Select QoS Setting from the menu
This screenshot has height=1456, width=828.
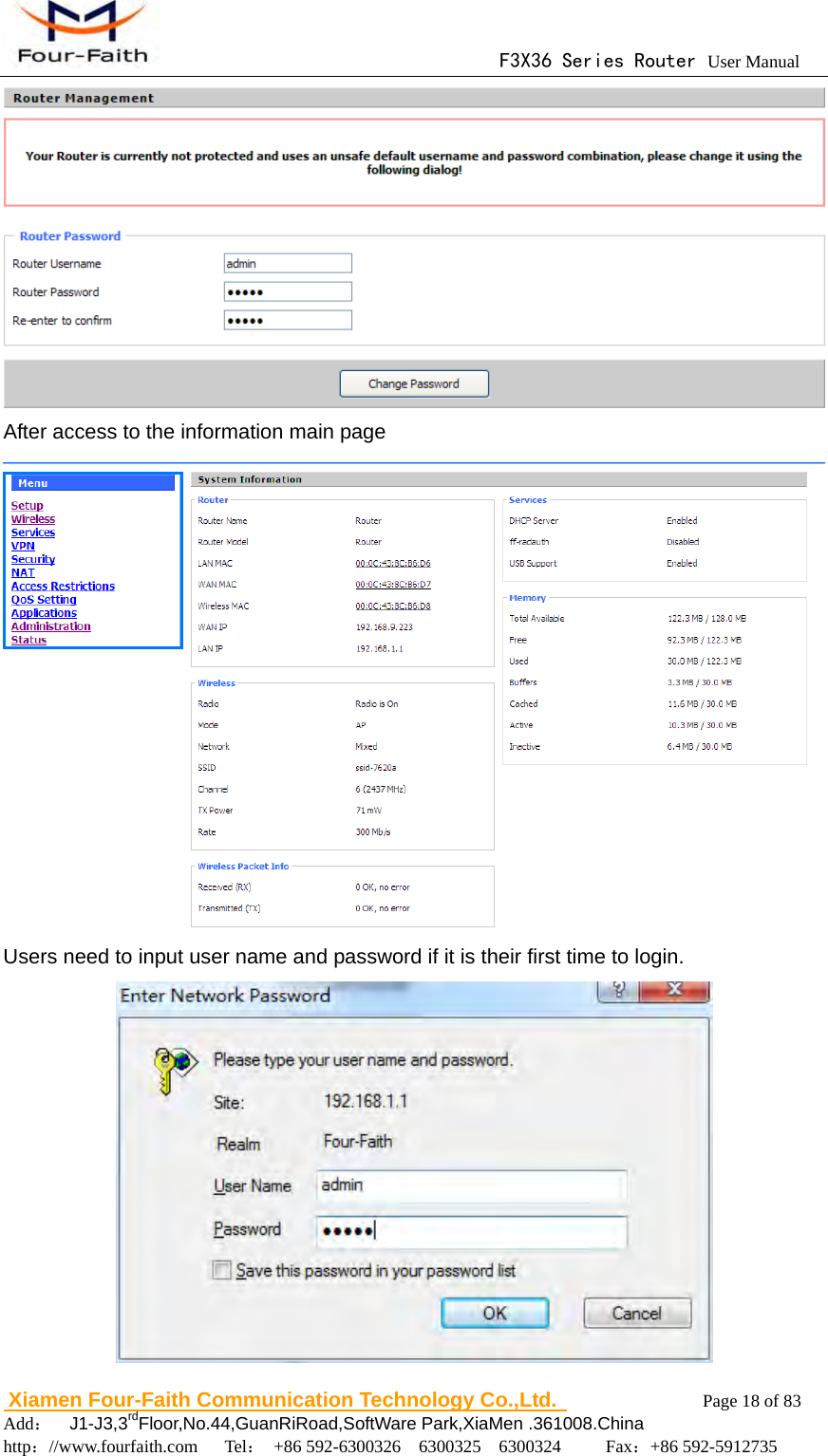click(x=43, y=599)
